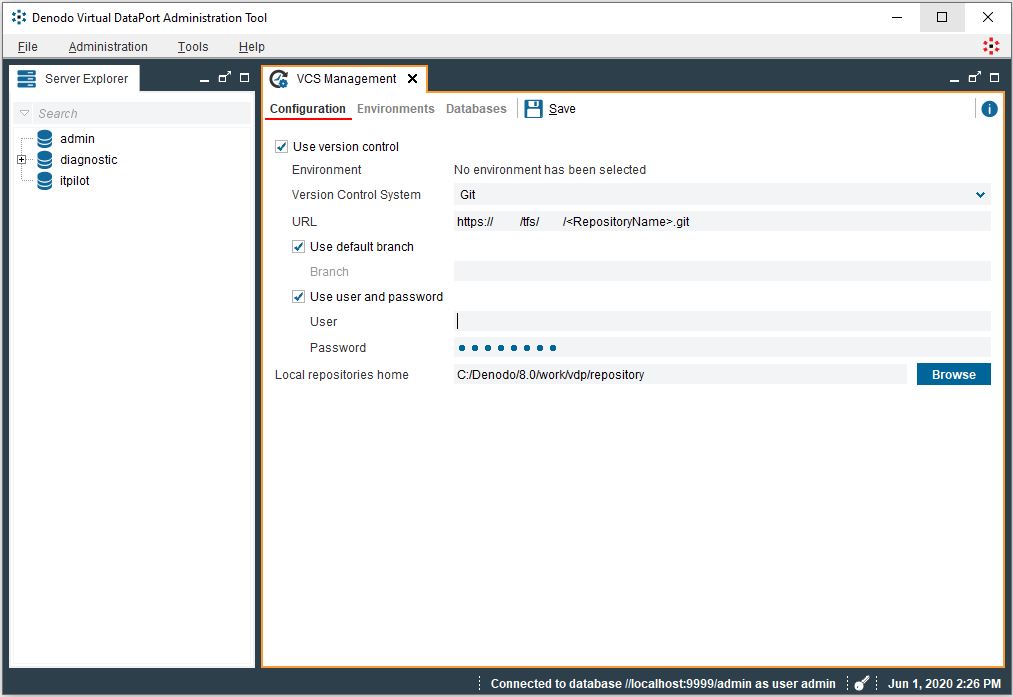This screenshot has height=697, width=1013.
Task: Minimize the Server Explorer panel
Action: tap(204, 79)
